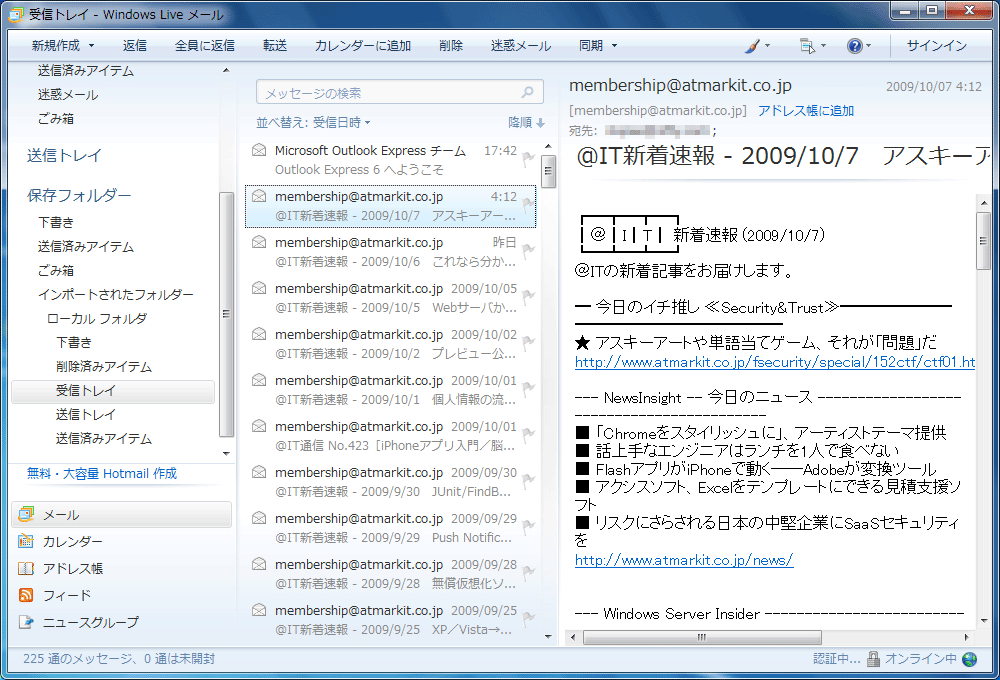1000x680 pixels.
Task: Open the 新規作成 dropdown arrow
Action: tap(91, 46)
